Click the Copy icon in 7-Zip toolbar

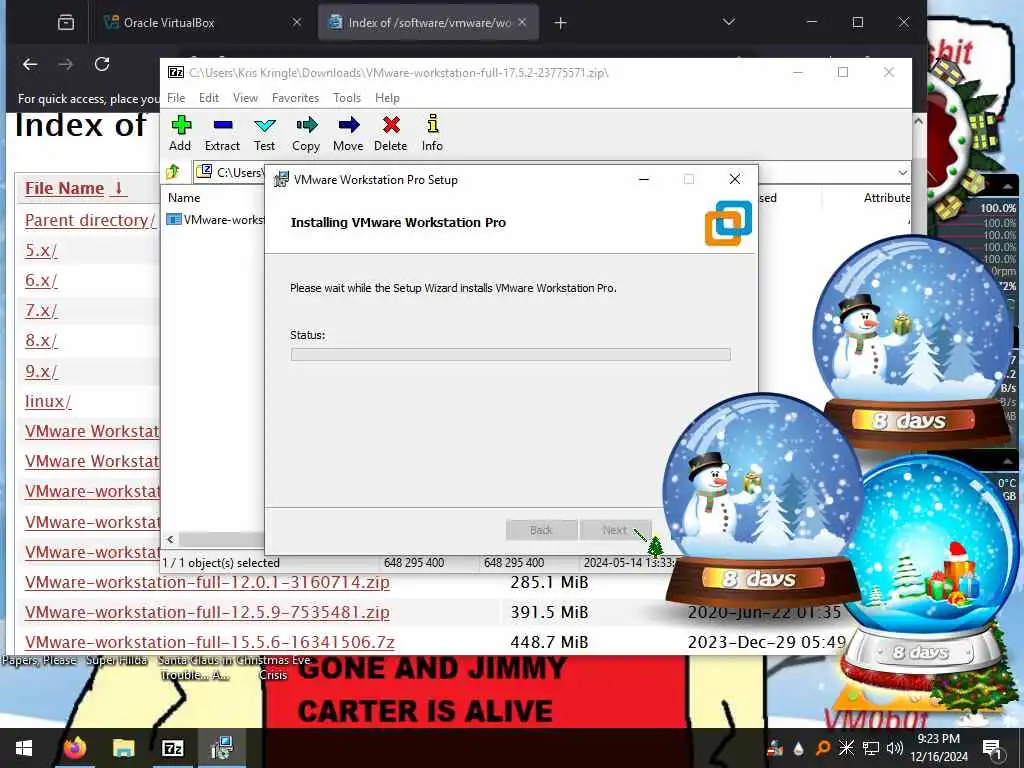[x=306, y=125]
